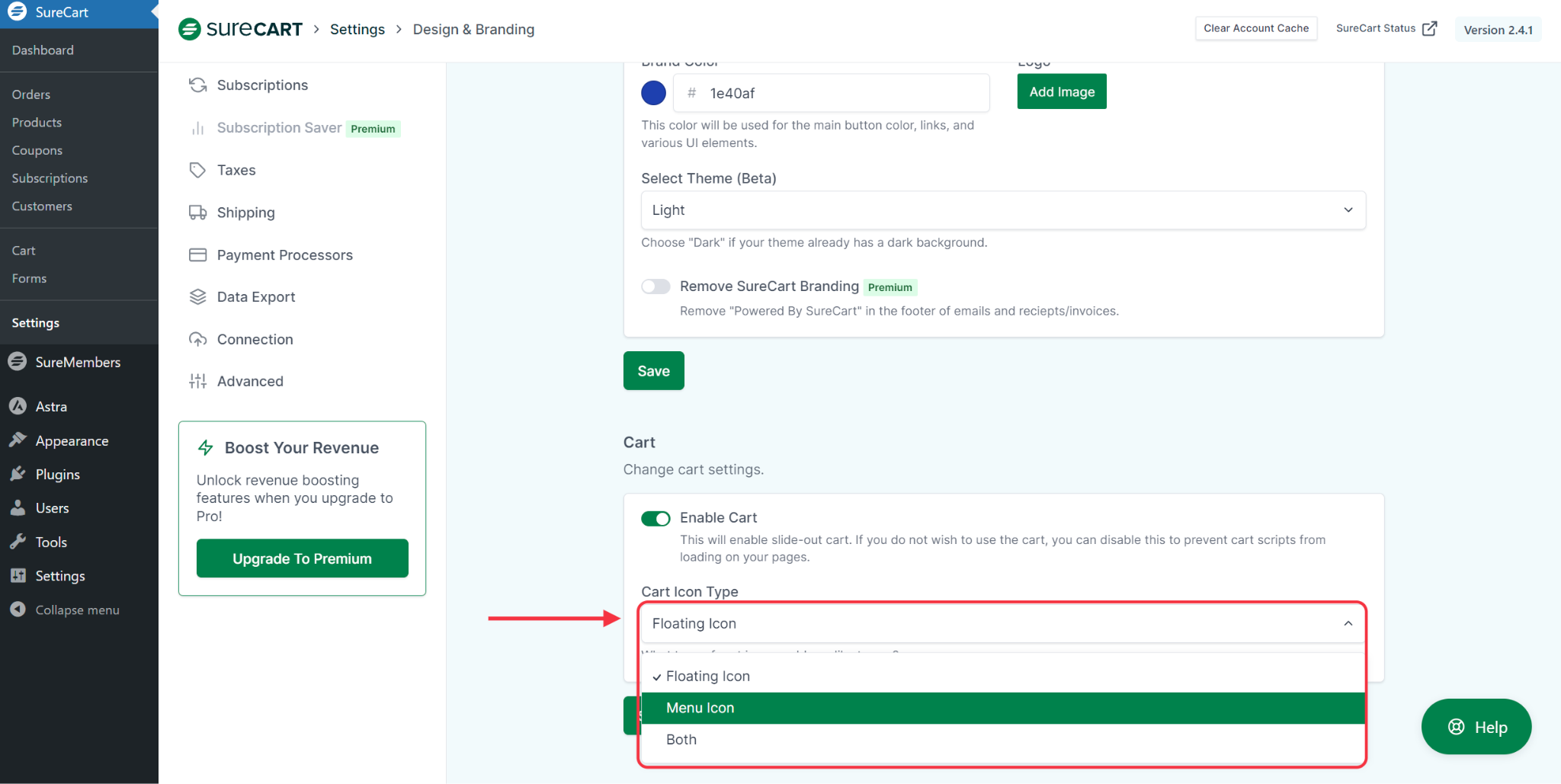
Task: Open Forms in the sidebar
Action: tap(29, 279)
